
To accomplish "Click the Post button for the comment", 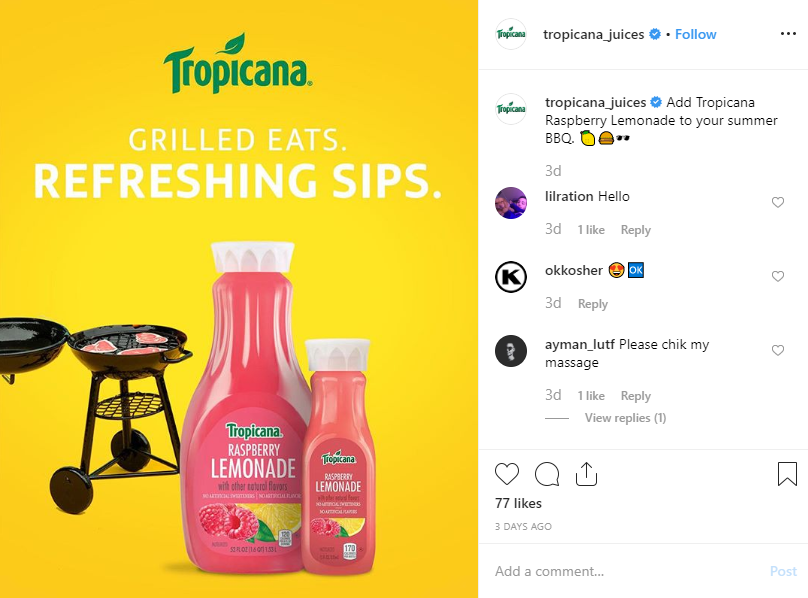I will pos(783,571).
